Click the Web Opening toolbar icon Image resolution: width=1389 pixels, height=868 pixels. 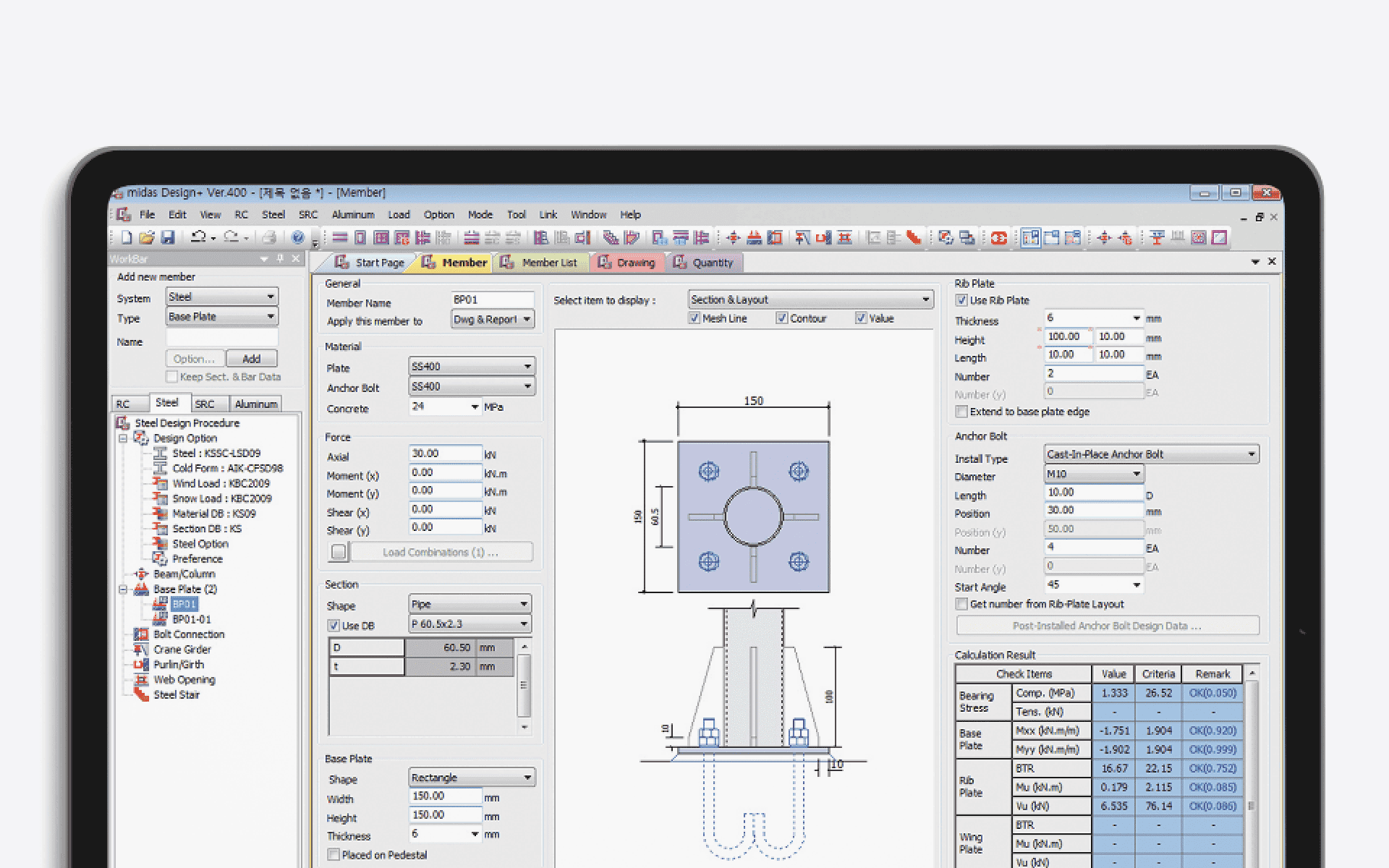pos(844,237)
